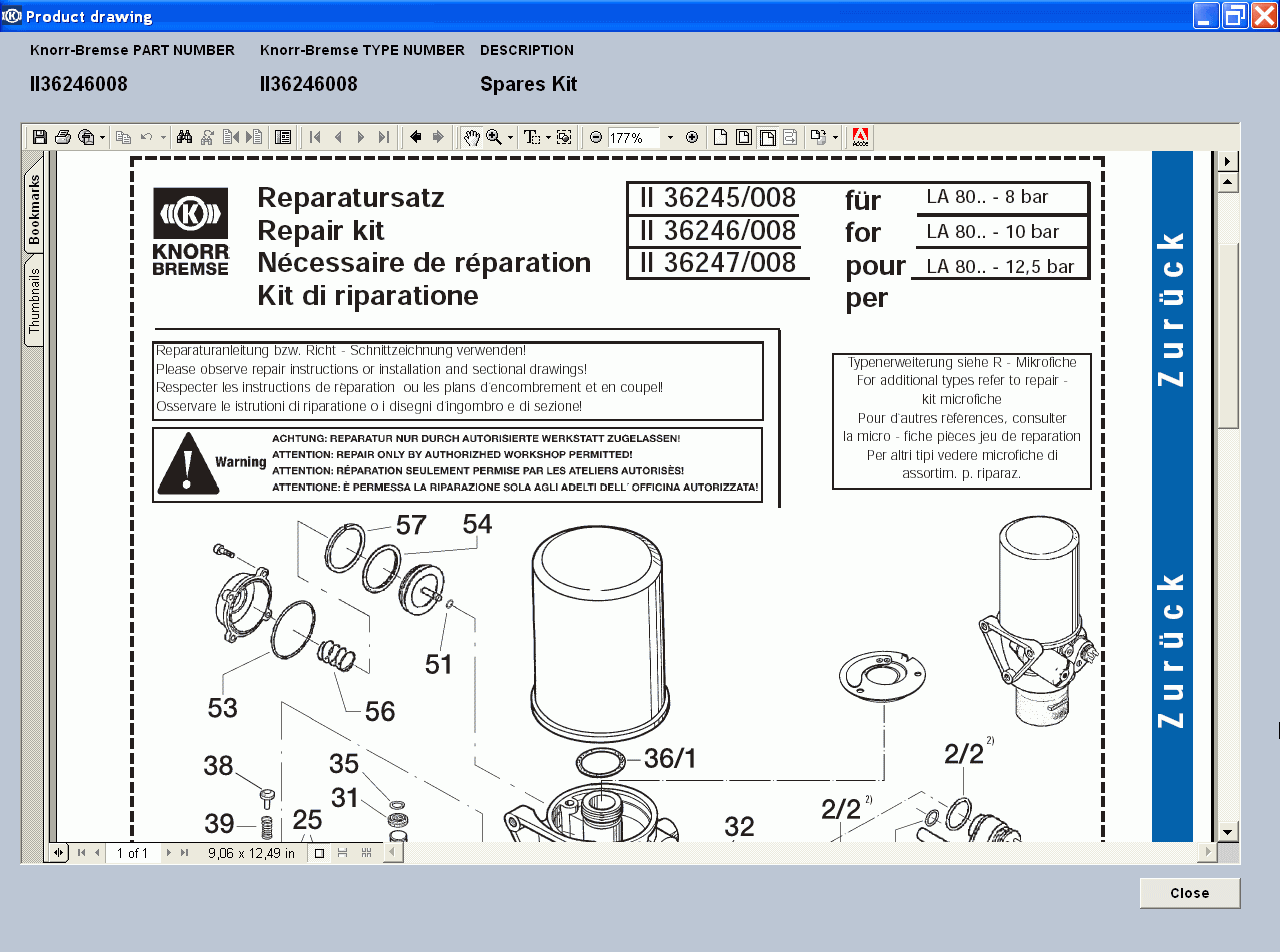Click part number II36246008 text
Screen dimensions: 1280x952
click(x=79, y=84)
